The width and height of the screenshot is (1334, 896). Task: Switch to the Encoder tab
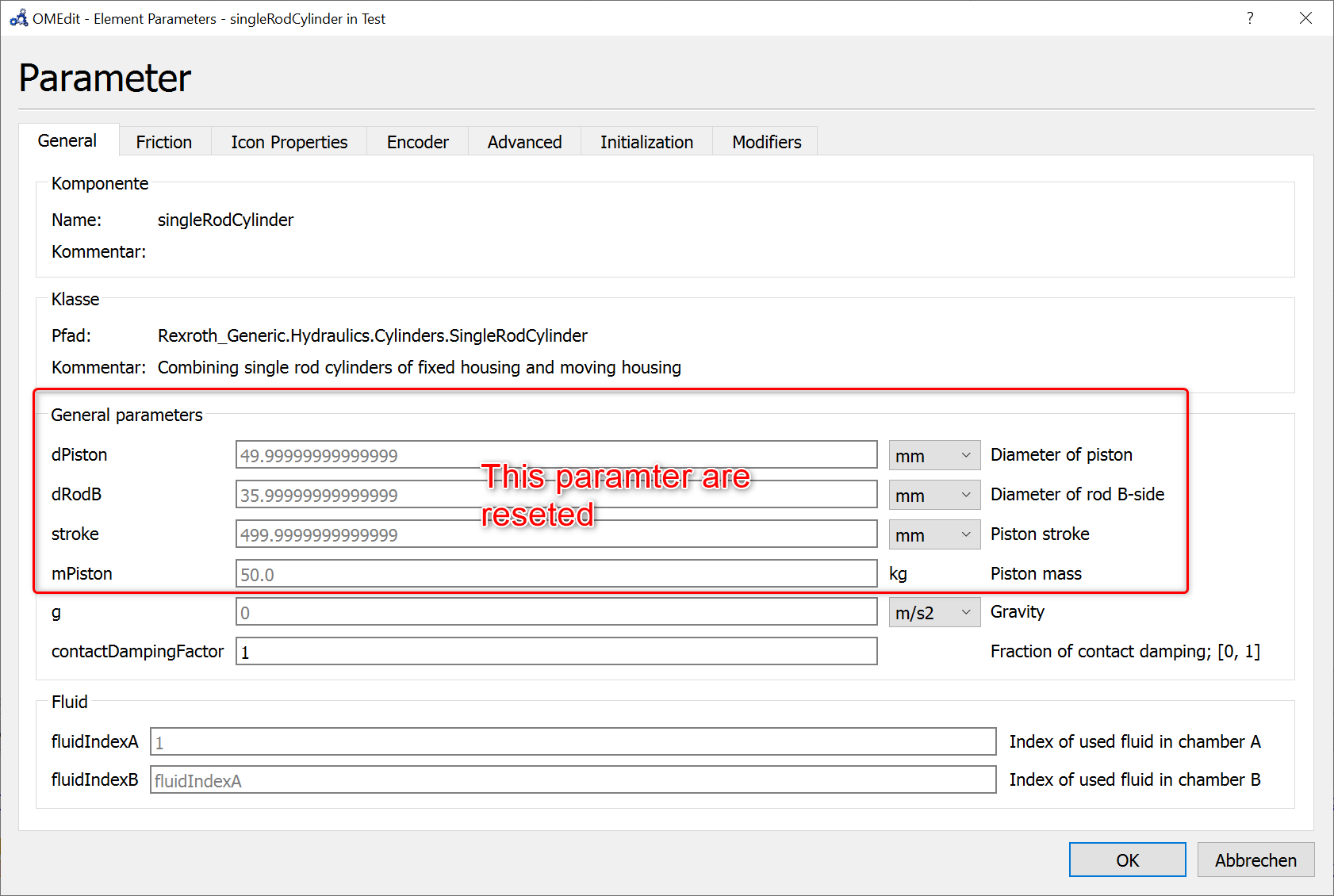[418, 142]
